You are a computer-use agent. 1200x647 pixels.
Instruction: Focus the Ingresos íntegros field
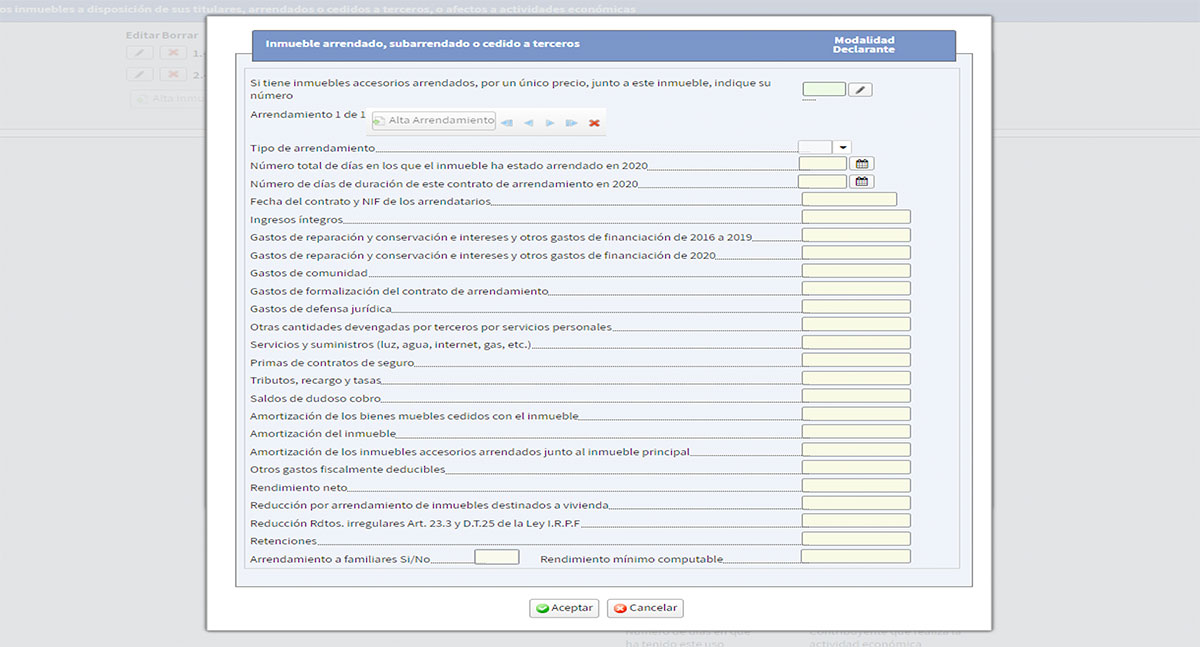(x=856, y=217)
